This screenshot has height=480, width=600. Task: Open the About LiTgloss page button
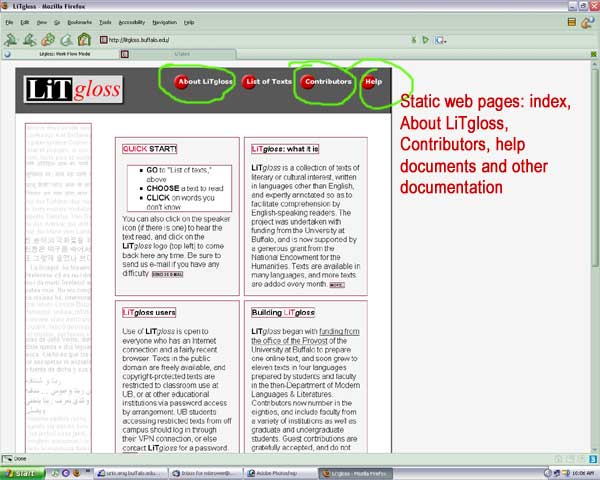pyautogui.click(x=203, y=82)
